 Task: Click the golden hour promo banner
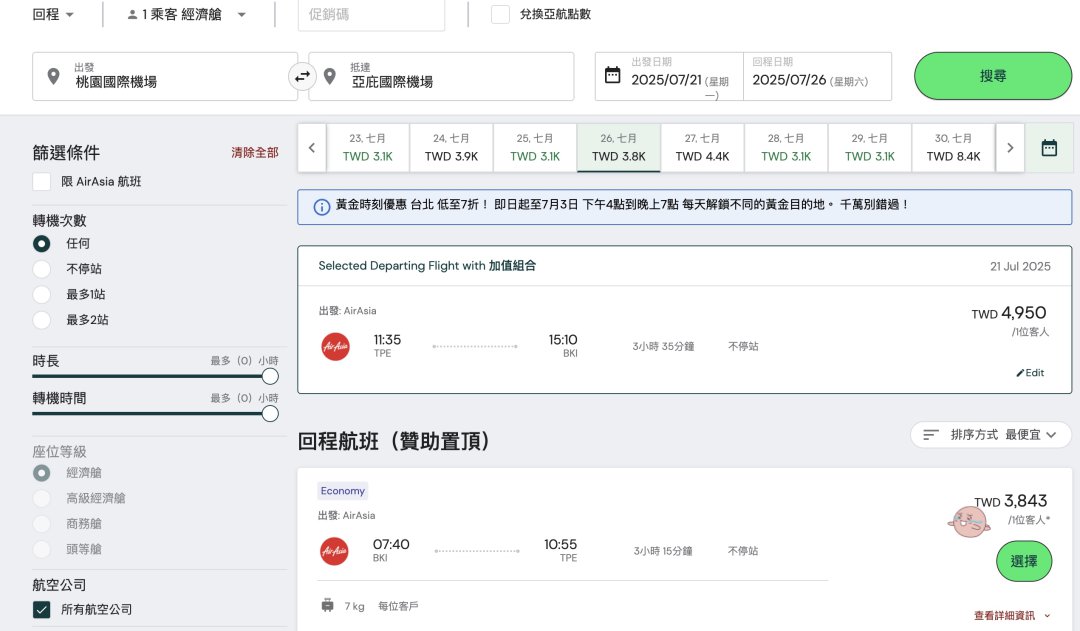pos(685,207)
